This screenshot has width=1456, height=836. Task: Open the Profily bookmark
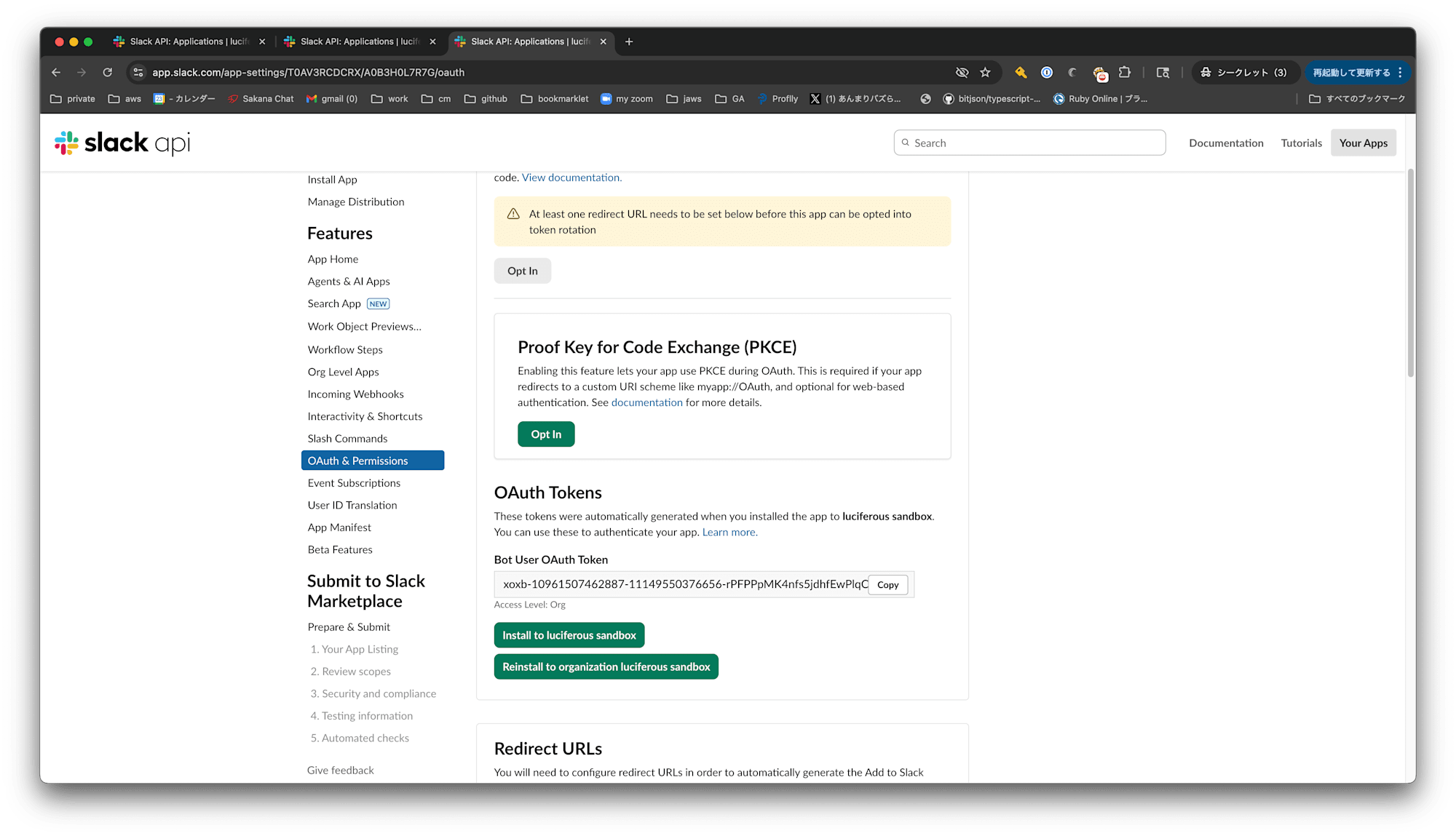coord(778,99)
